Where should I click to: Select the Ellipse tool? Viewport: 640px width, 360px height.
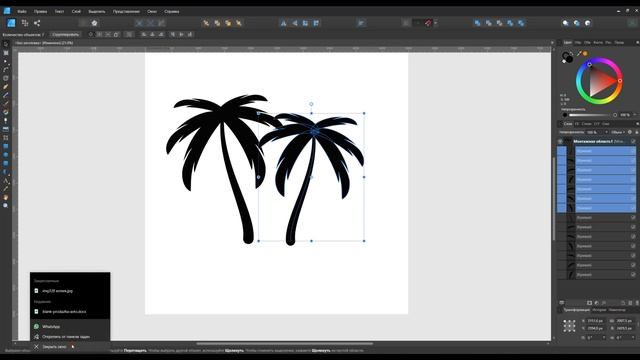[6, 155]
